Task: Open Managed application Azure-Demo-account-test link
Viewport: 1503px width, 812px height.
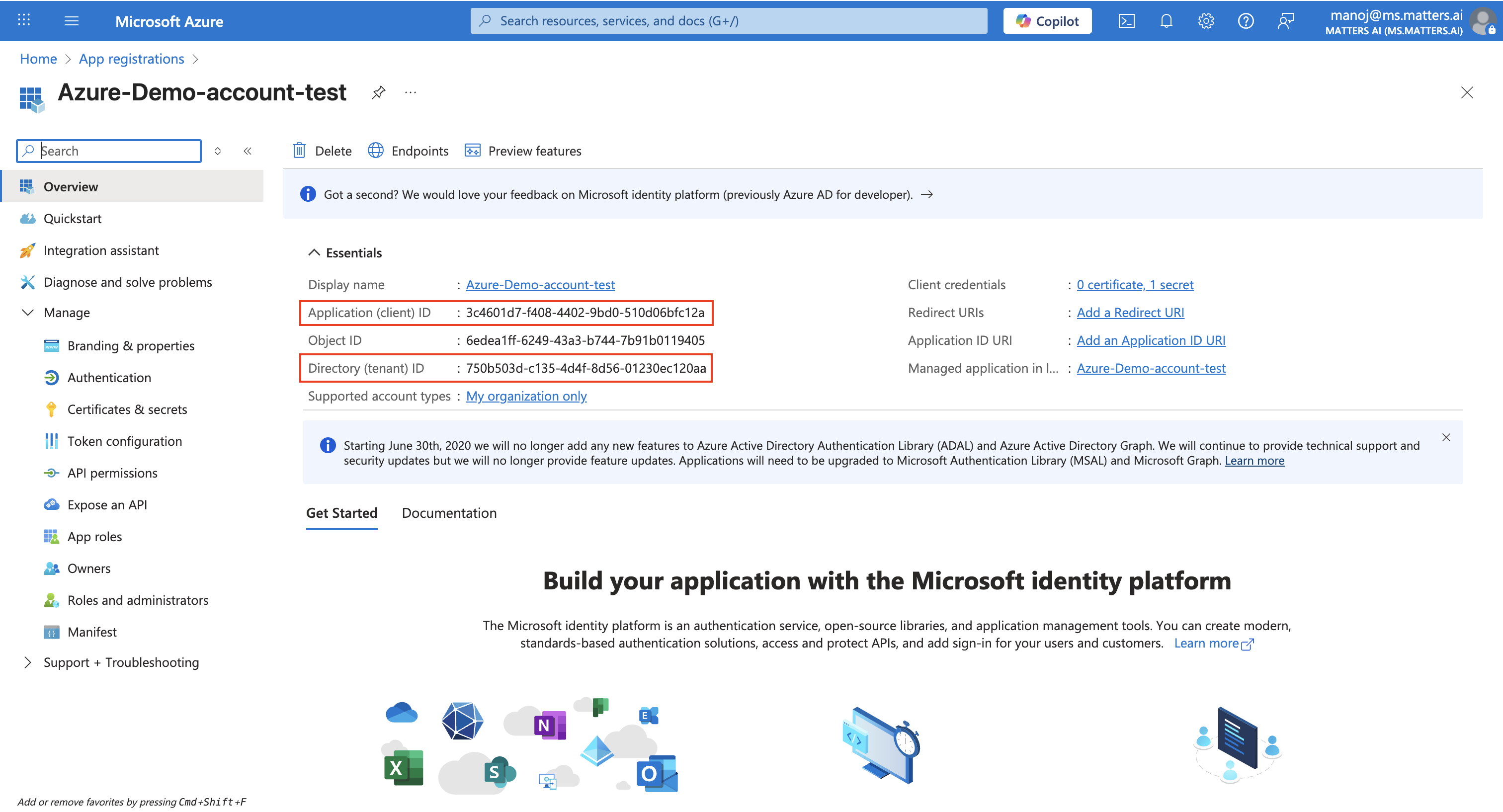Action: pyautogui.click(x=1151, y=369)
